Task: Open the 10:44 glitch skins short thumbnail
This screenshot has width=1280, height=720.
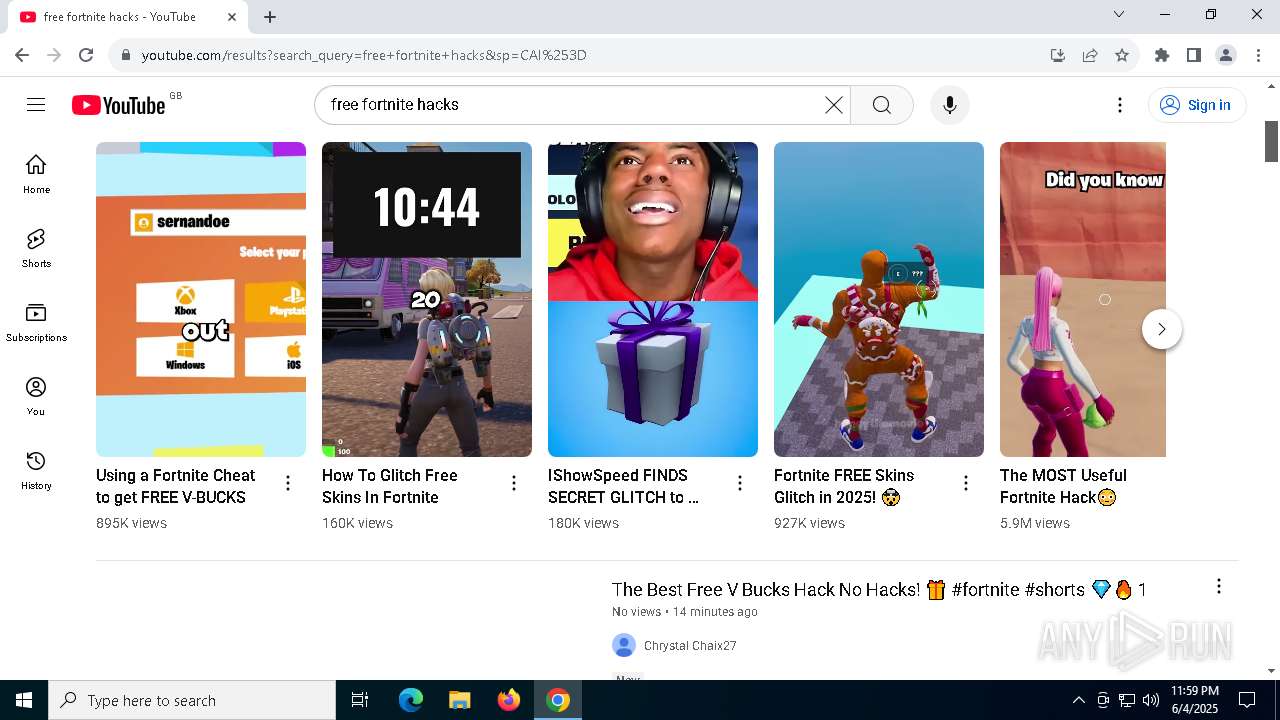Action: pos(427,299)
